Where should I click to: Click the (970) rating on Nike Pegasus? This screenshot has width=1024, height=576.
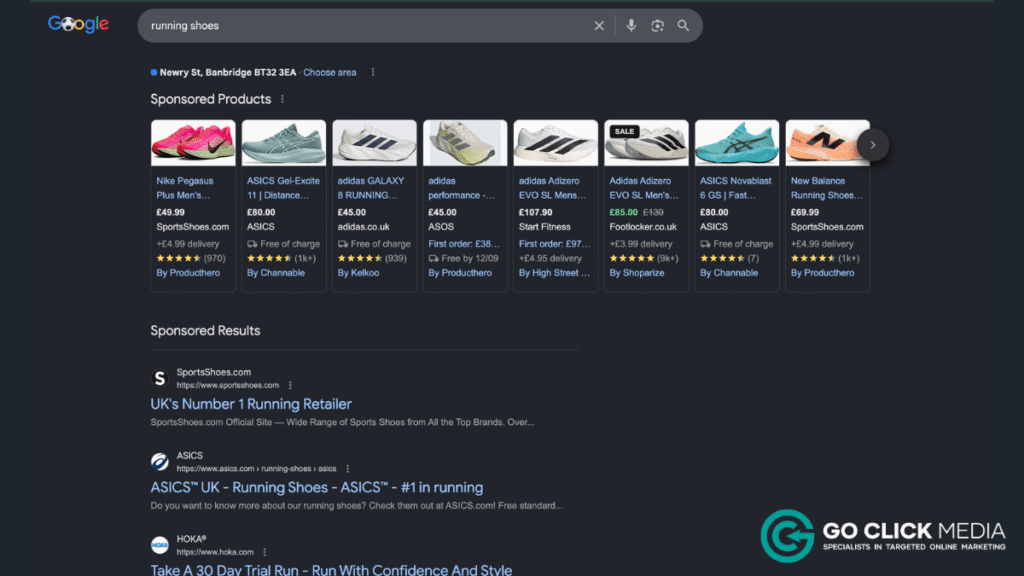(x=214, y=259)
